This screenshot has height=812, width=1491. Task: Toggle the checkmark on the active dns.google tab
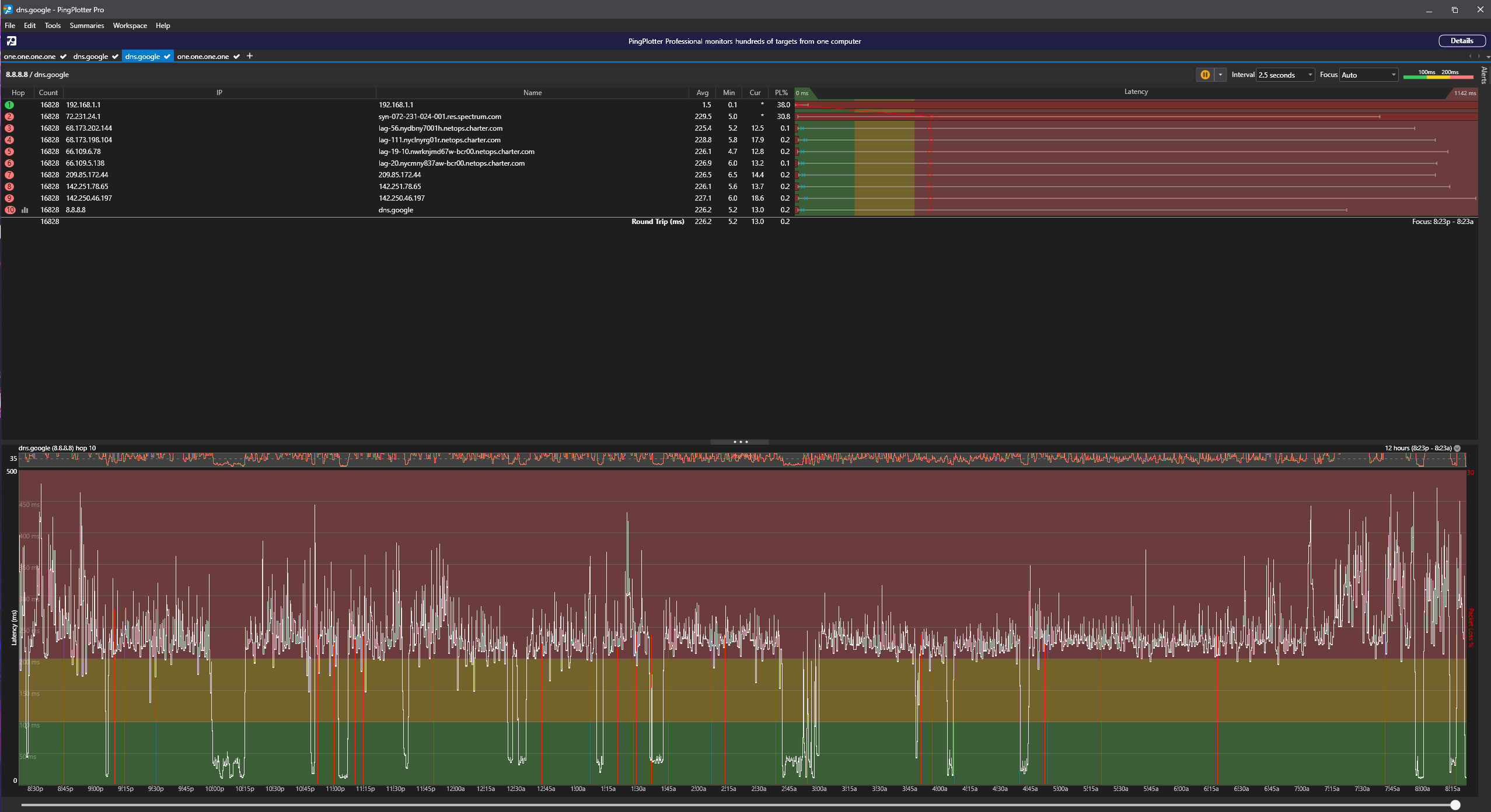[x=167, y=57]
